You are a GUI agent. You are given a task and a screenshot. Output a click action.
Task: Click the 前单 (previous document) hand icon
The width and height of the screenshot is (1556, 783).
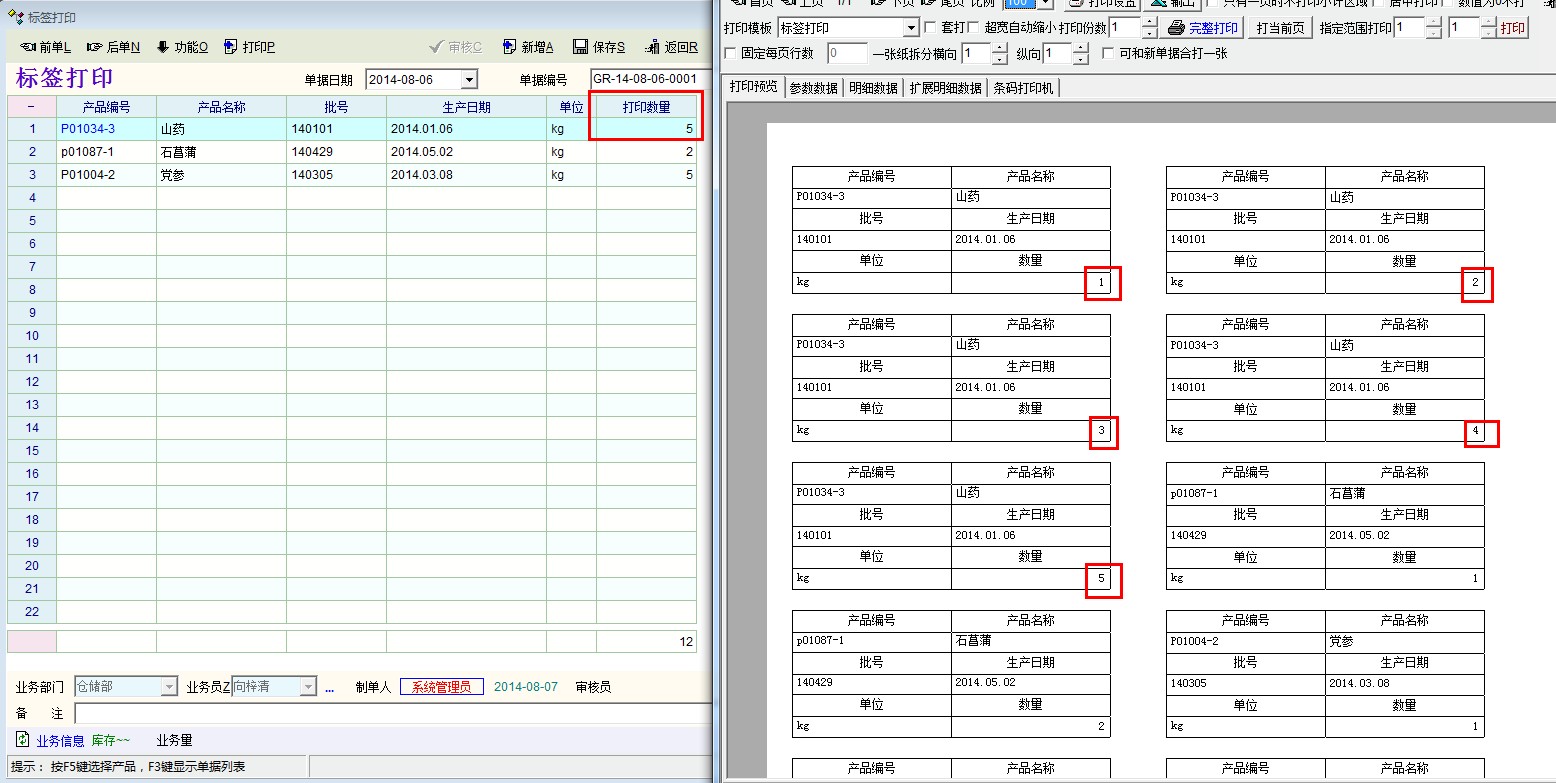(28, 47)
